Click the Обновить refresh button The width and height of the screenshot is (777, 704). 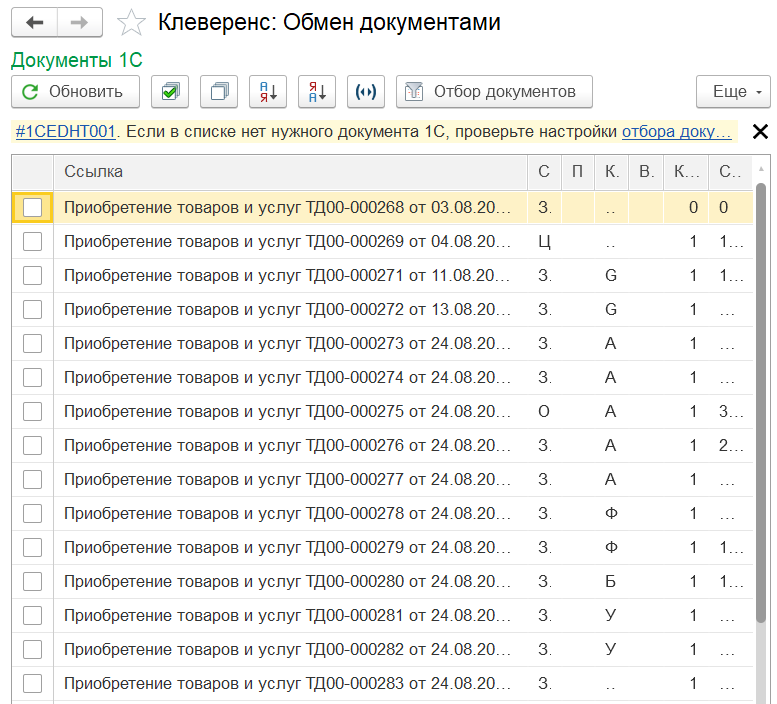click(75, 92)
